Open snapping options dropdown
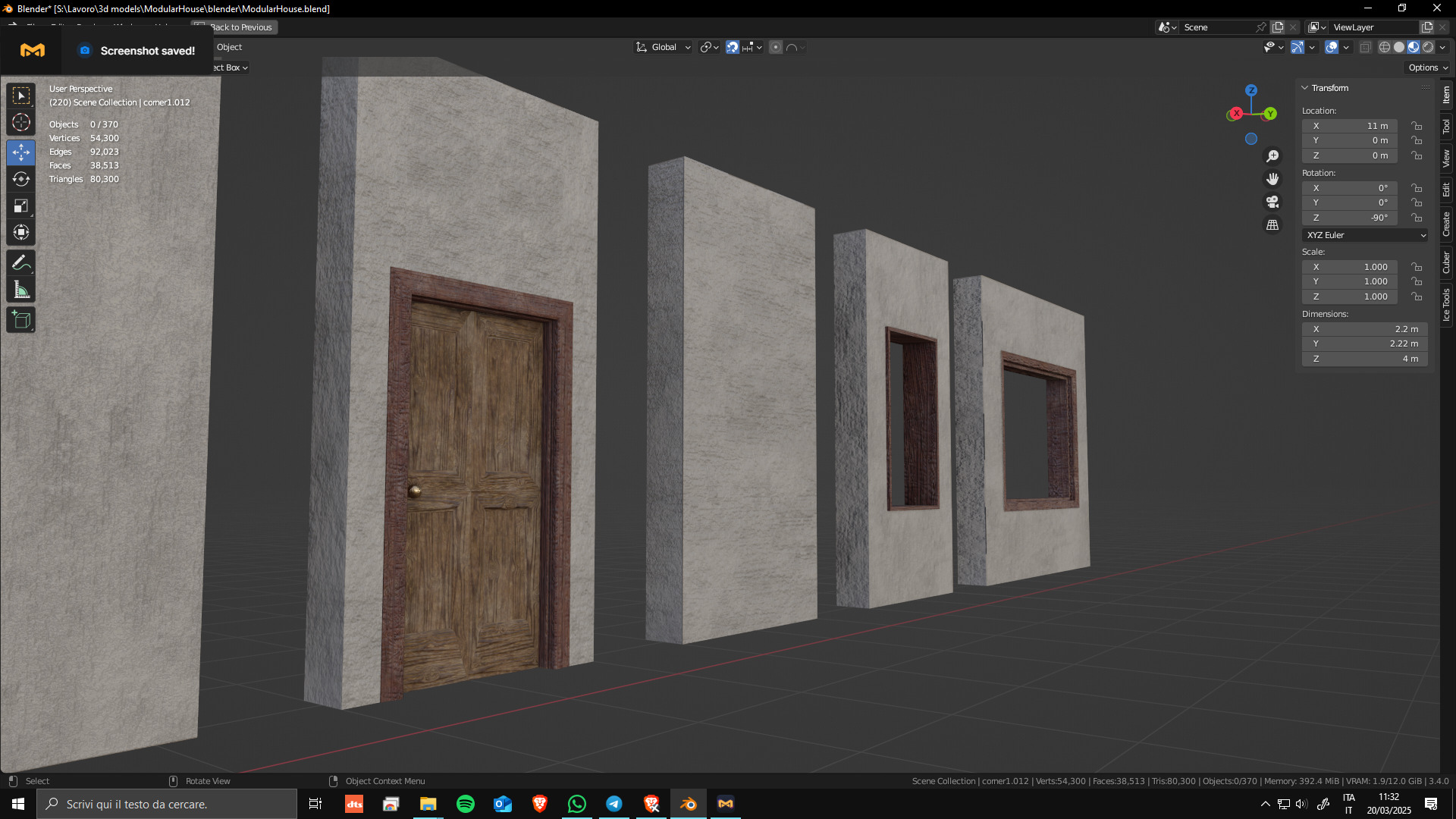The image size is (1456, 819). click(752, 47)
